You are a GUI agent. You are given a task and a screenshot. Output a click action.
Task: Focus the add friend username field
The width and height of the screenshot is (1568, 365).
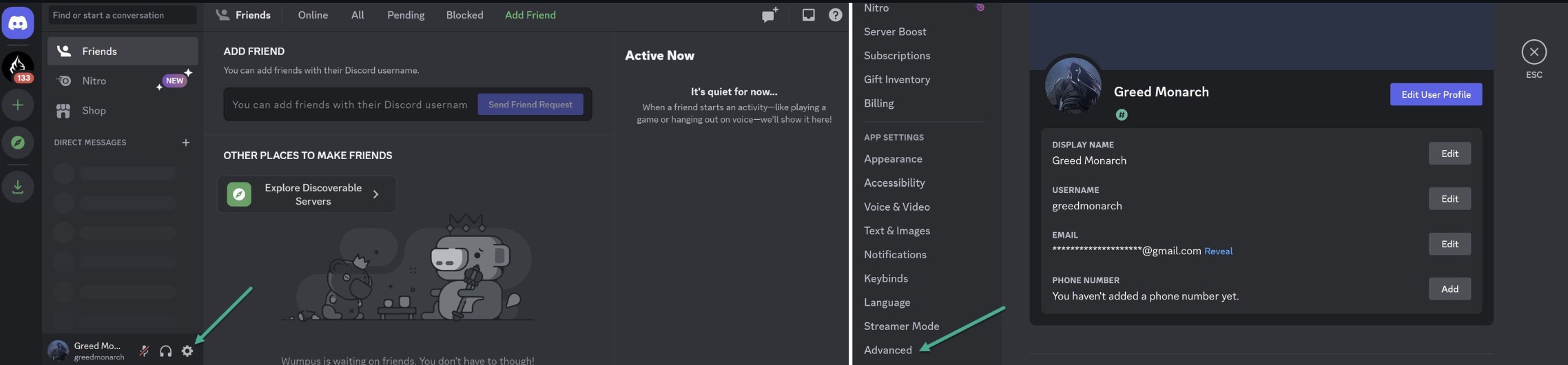point(350,105)
